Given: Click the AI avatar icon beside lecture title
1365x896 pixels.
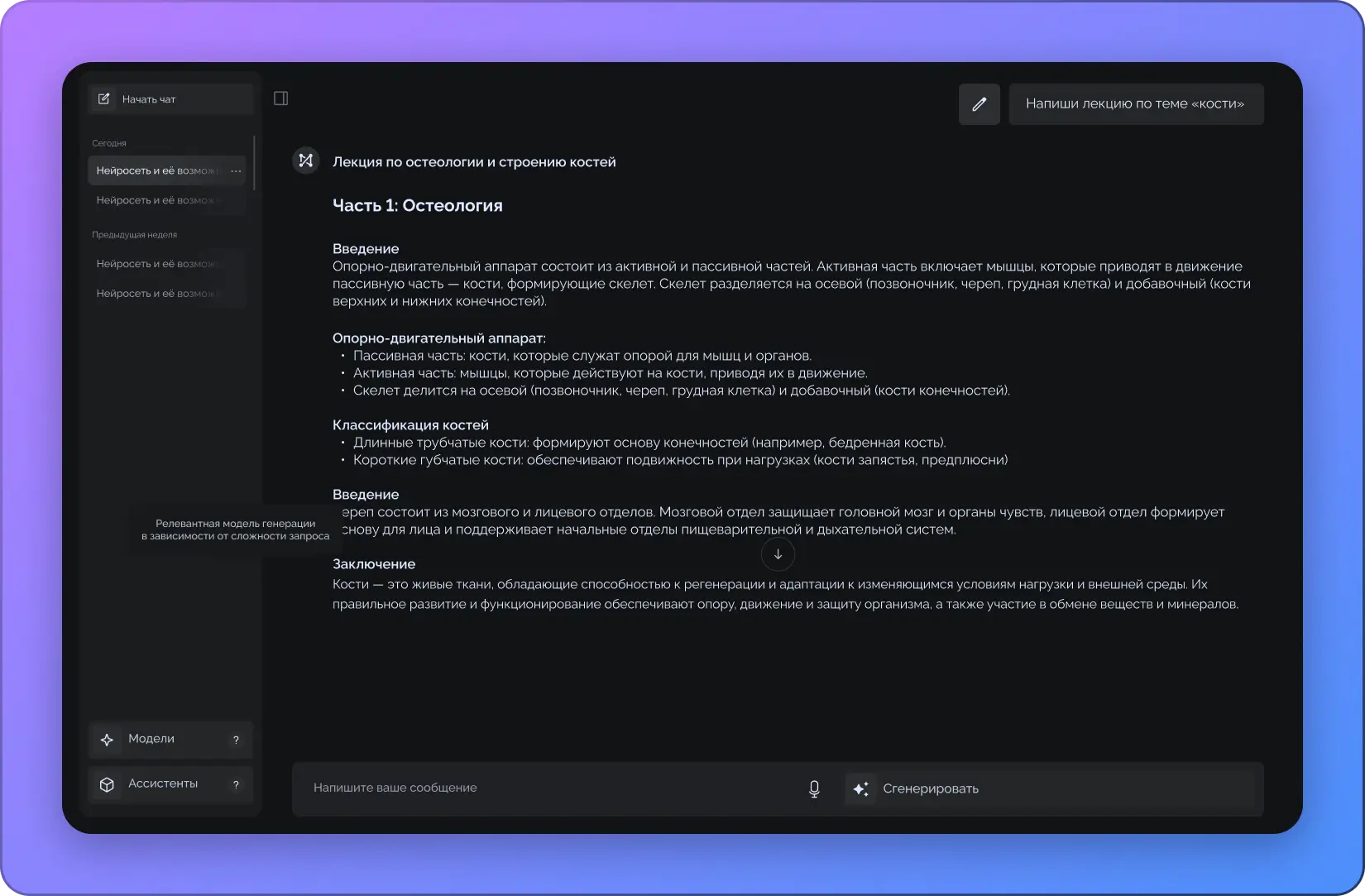Looking at the screenshot, I should click(x=306, y=161).
